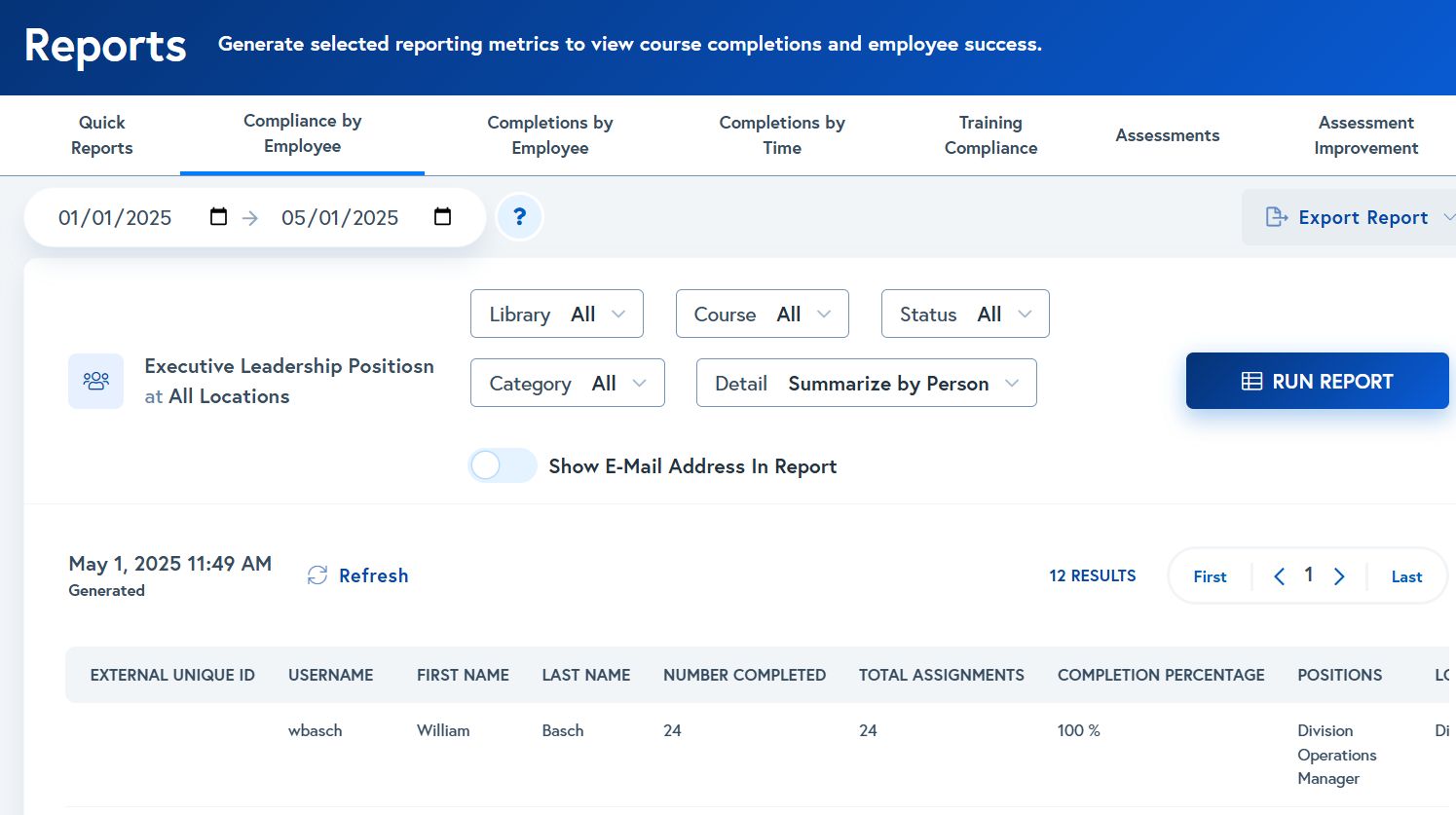Open the Course filter dropdown
This screenshot has height=815, width=1456.
coord(762,315)
